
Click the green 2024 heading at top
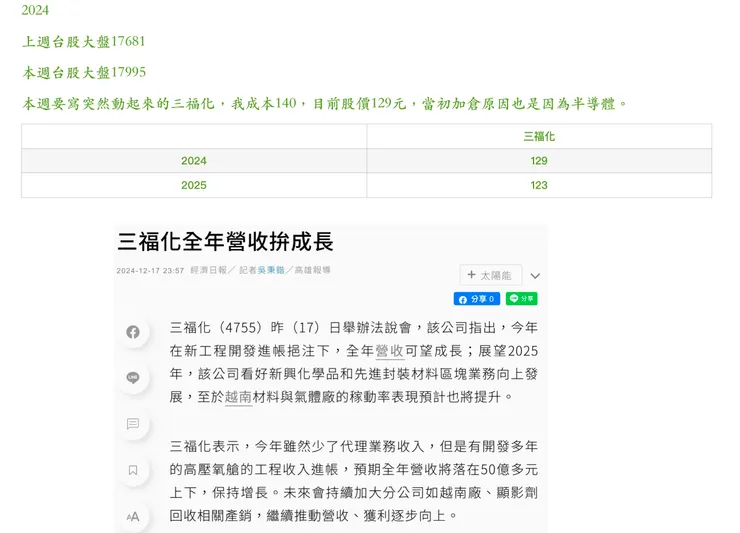point(35,10)
